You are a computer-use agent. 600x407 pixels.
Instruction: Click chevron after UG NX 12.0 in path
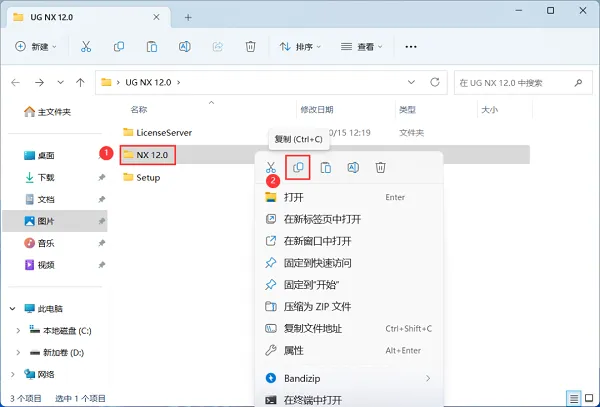click(x=178, y=82)
